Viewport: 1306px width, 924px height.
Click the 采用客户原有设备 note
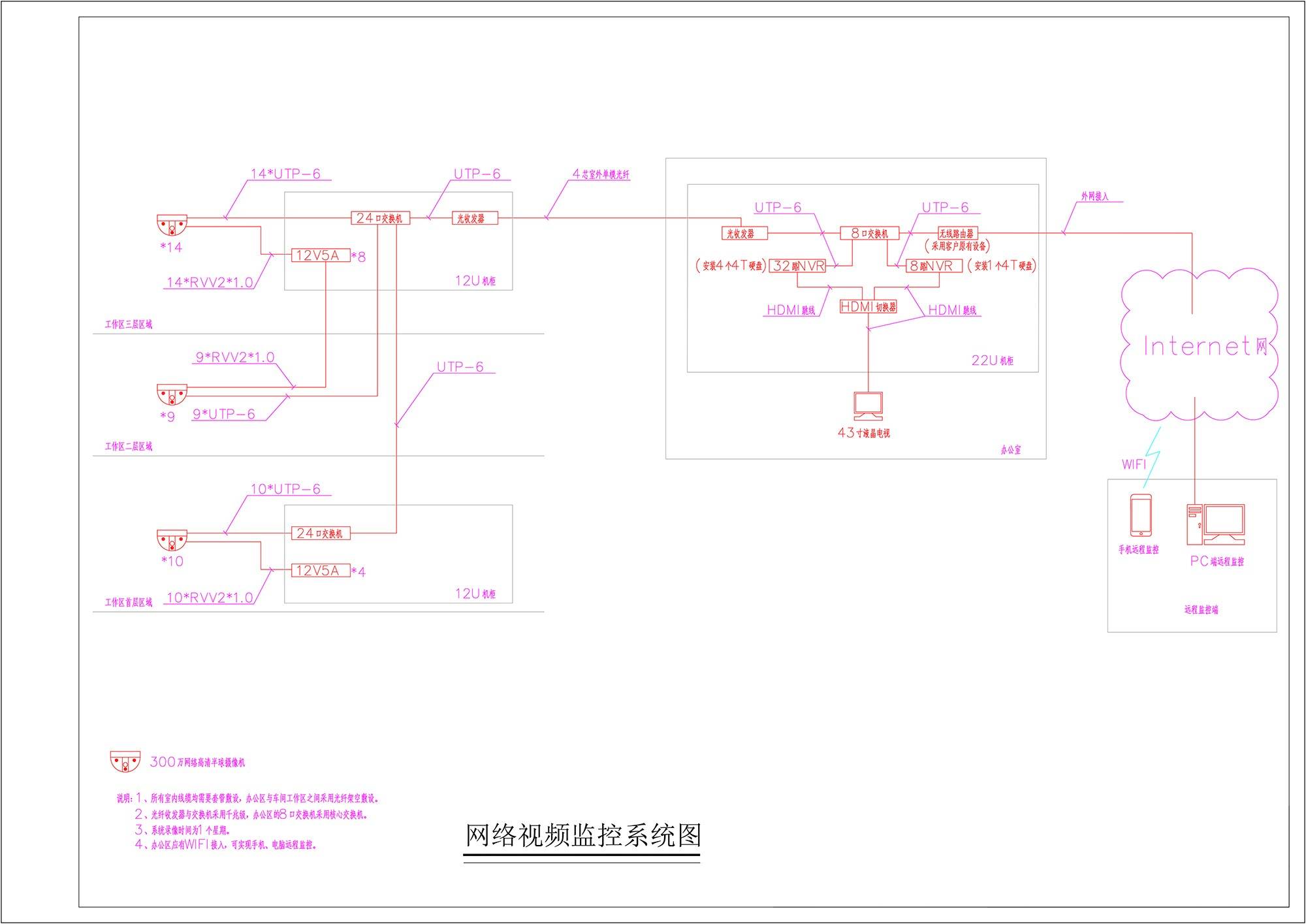click(957, 247)
